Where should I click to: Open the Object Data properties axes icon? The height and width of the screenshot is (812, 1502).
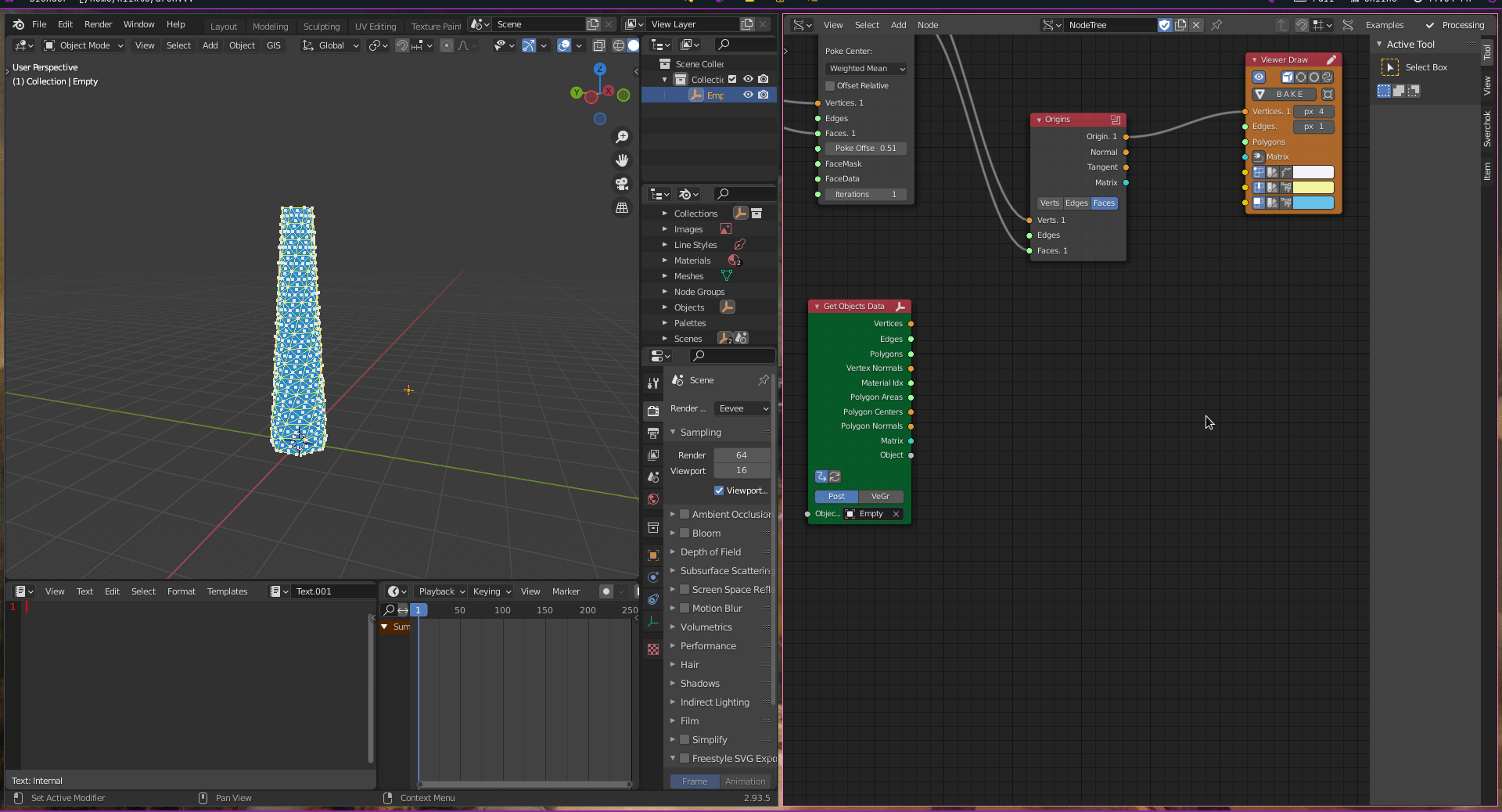pos(653,622)
